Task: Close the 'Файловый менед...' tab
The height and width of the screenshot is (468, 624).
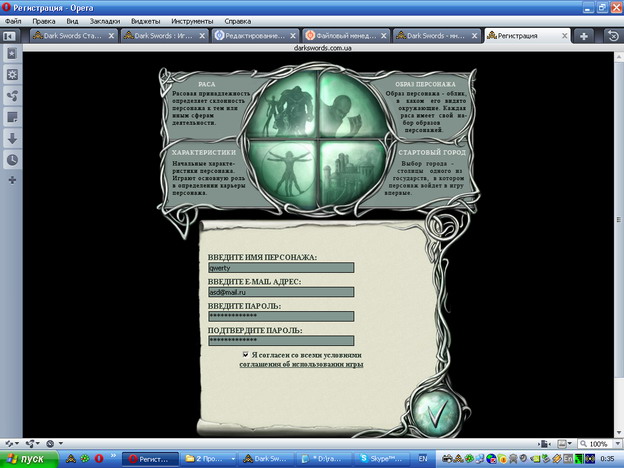Action: point(384,36)
